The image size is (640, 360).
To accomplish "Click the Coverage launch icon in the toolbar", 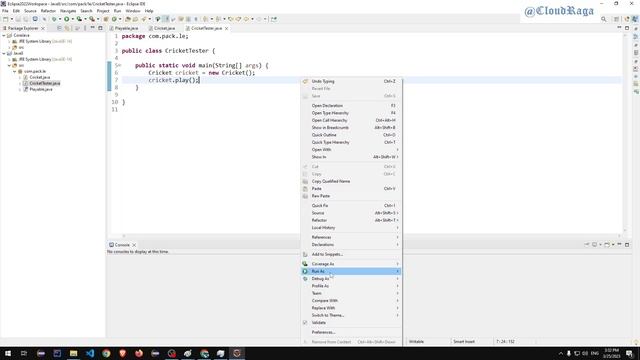I will (79, 19).
